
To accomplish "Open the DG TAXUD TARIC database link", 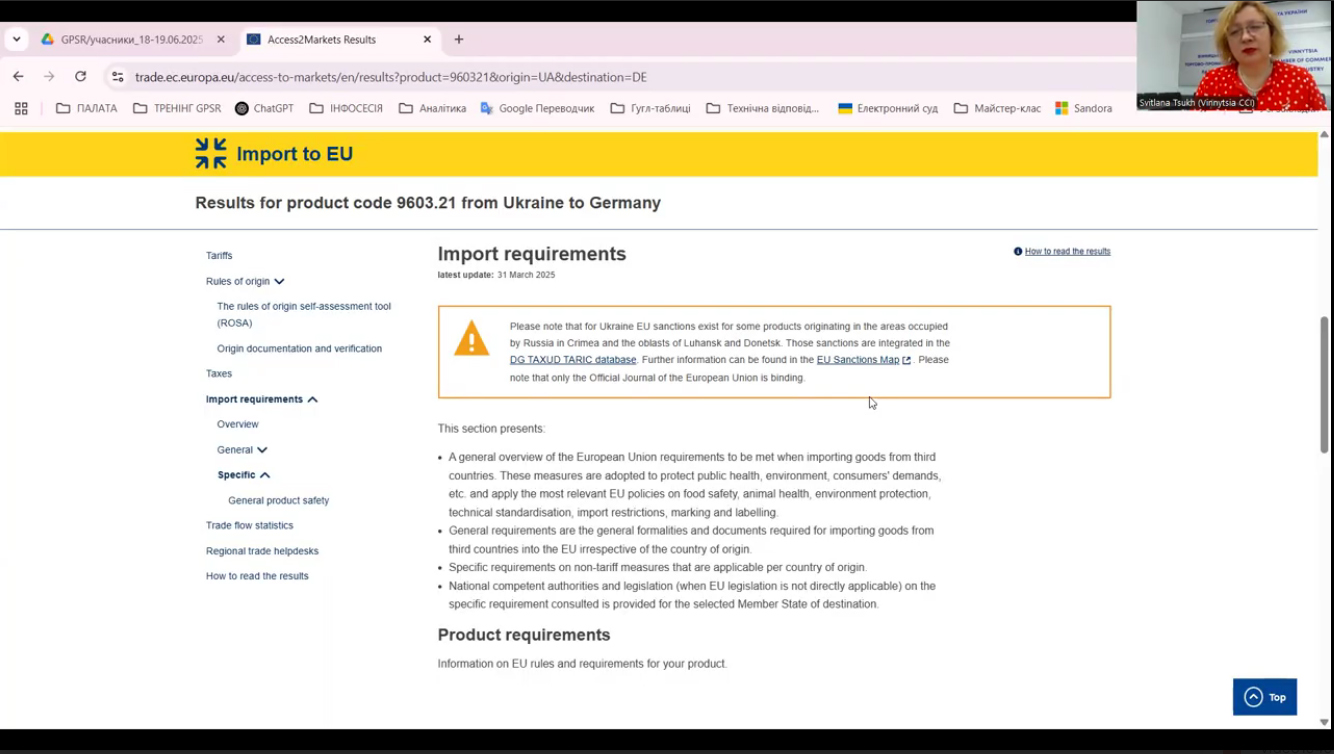I will pyautogui.click(x=572, y=360).
